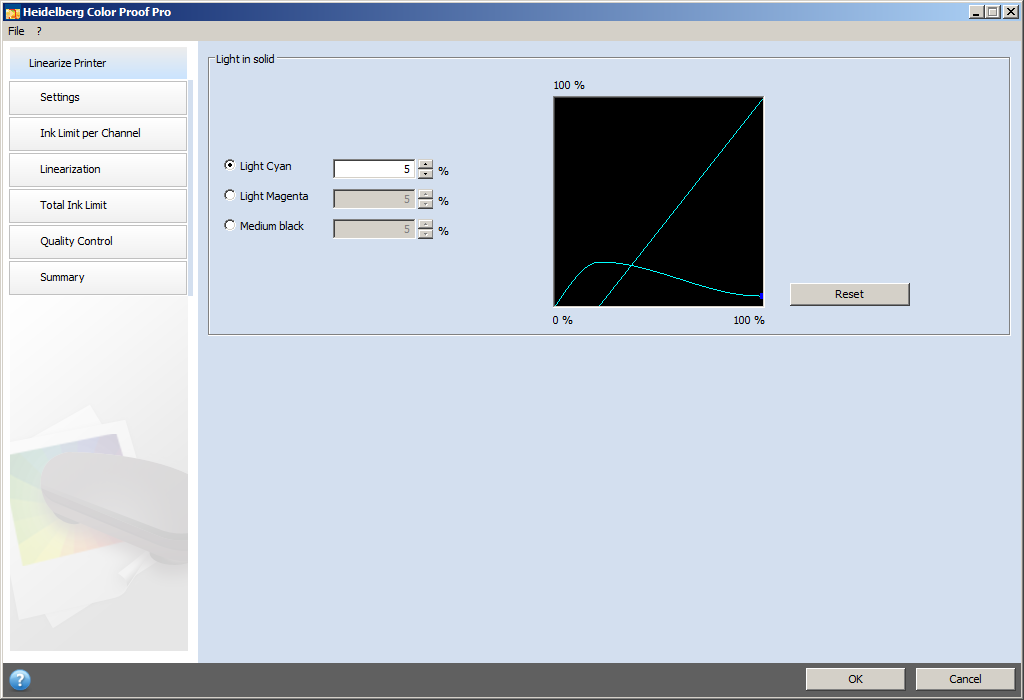
Task: Go to the Settings step
Action: (x=98, y=97)
